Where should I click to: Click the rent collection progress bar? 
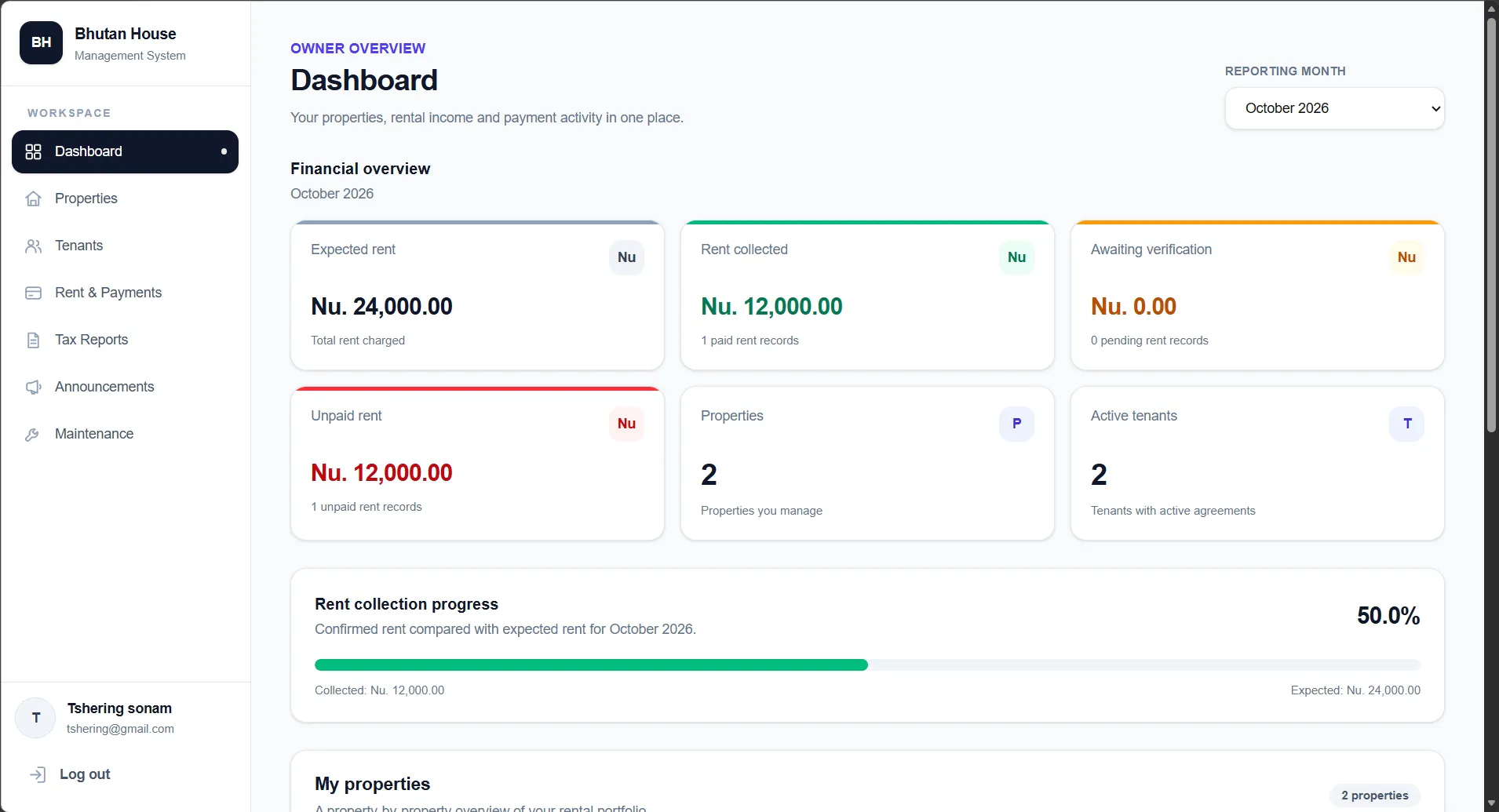coord(867,665)
